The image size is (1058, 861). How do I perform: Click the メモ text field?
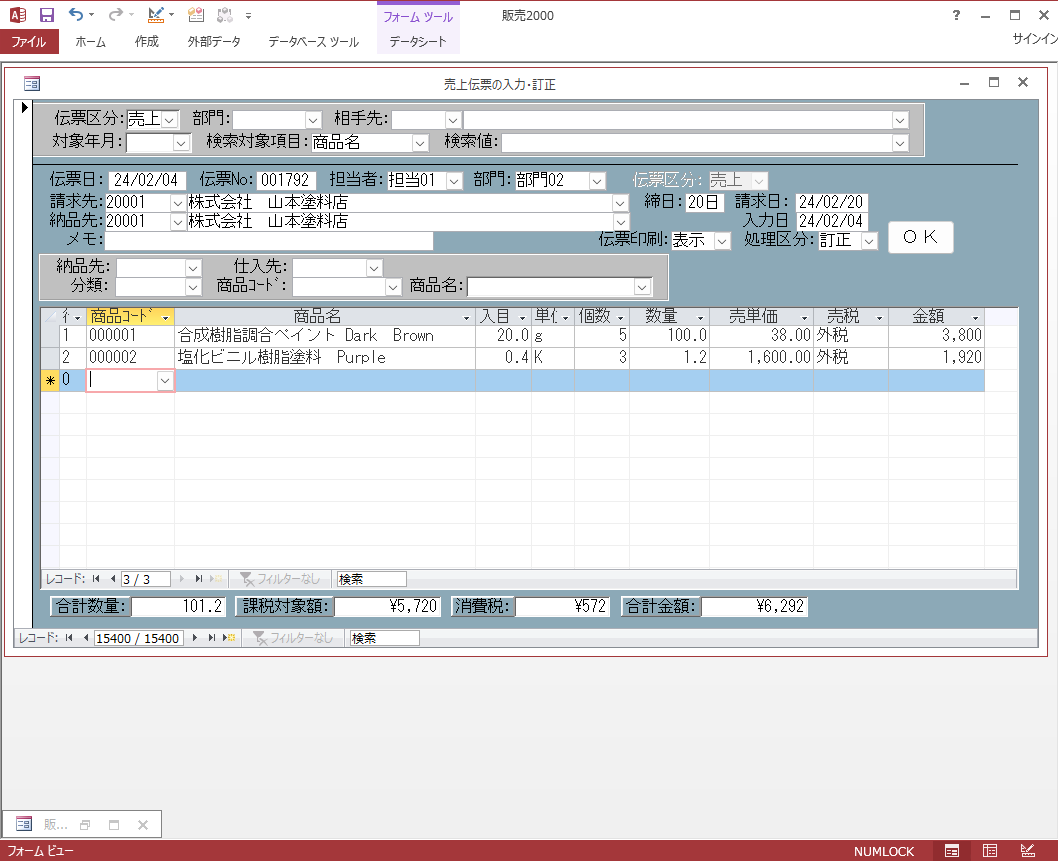coord(269,241)
